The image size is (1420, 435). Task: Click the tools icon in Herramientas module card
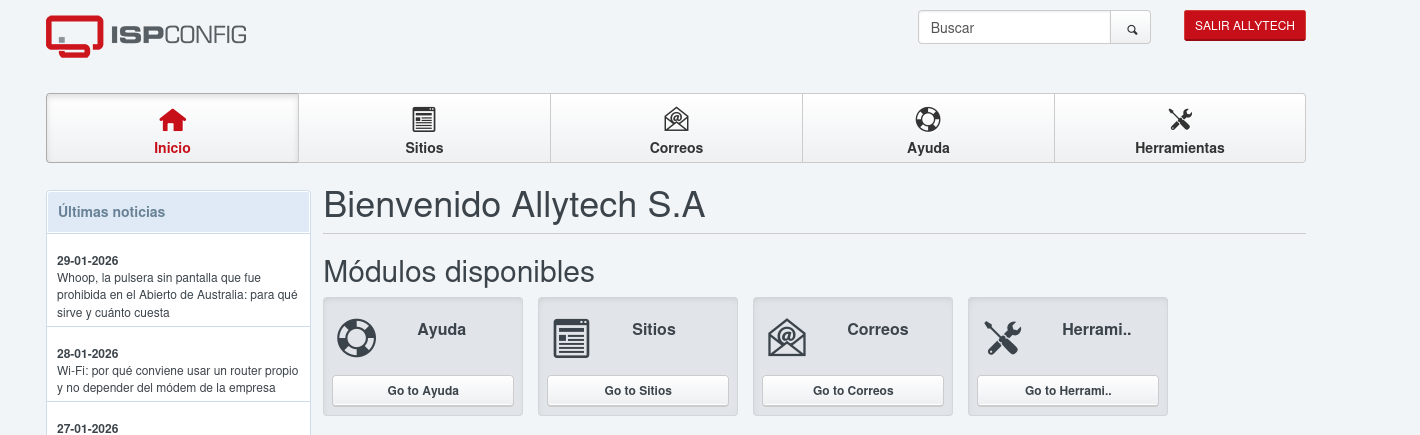pos(1002,338)
